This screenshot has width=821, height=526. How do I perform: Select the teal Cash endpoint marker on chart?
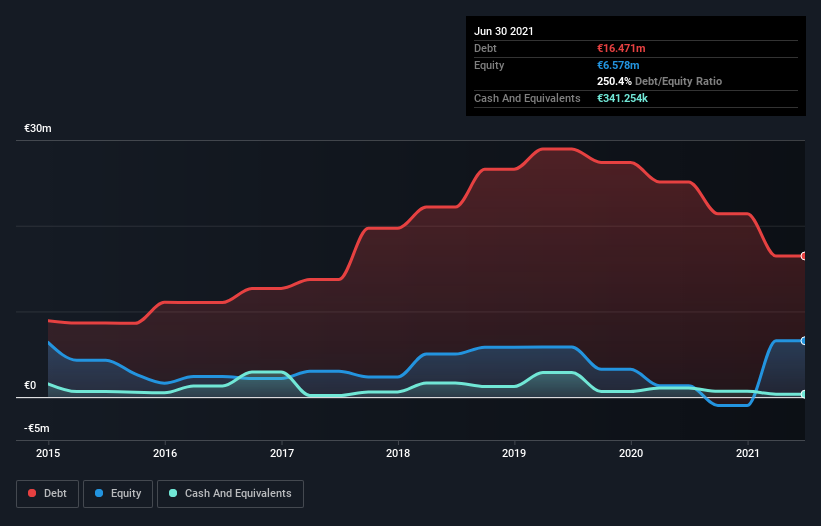804,394
